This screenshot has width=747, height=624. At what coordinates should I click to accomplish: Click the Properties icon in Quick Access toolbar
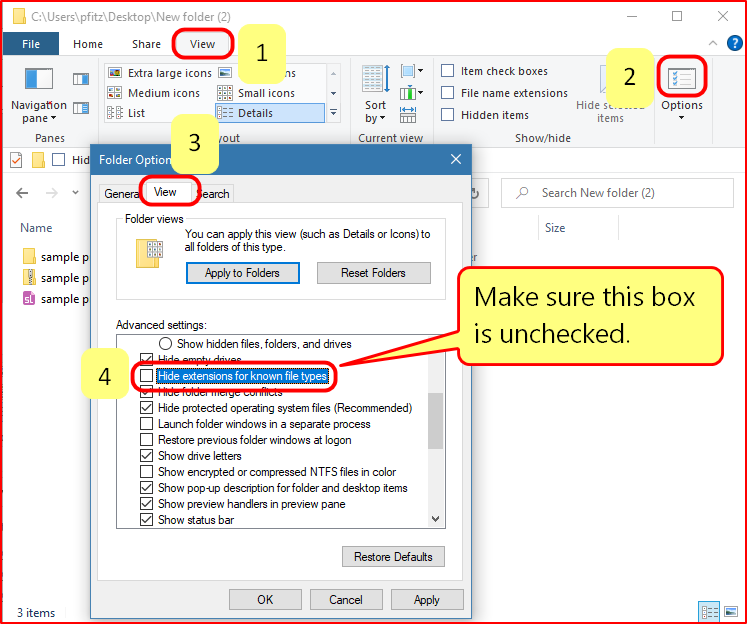(x=16, y=160)
